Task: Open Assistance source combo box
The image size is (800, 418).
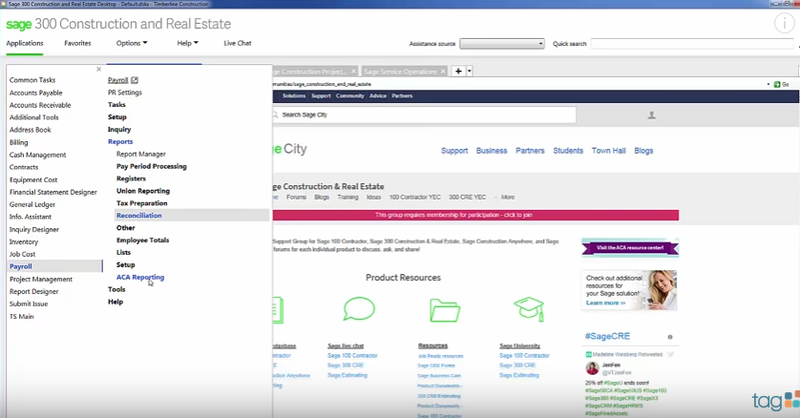Action: 502,43
